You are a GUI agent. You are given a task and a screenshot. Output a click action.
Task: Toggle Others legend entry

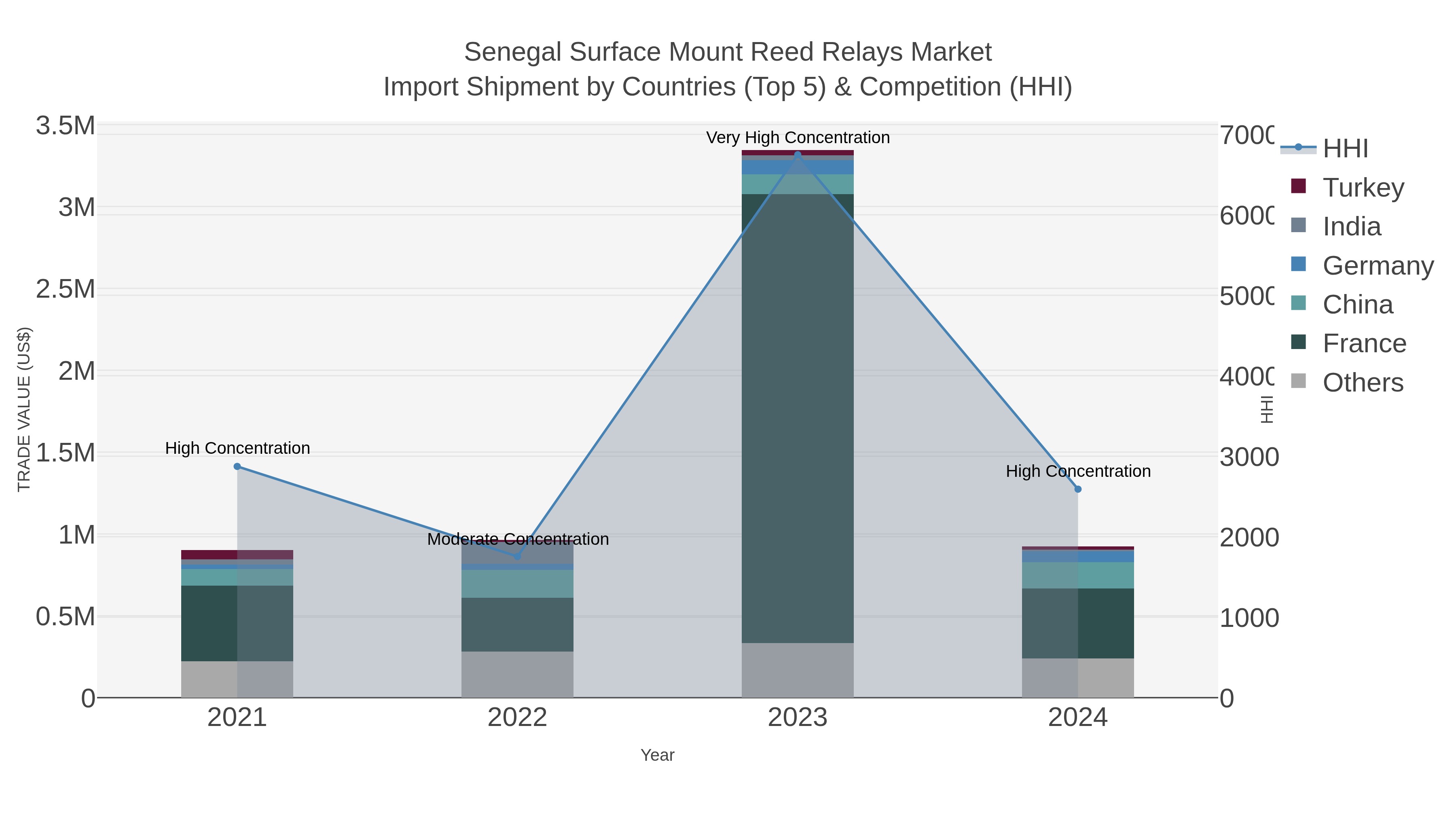click(x=1348, y=382)
